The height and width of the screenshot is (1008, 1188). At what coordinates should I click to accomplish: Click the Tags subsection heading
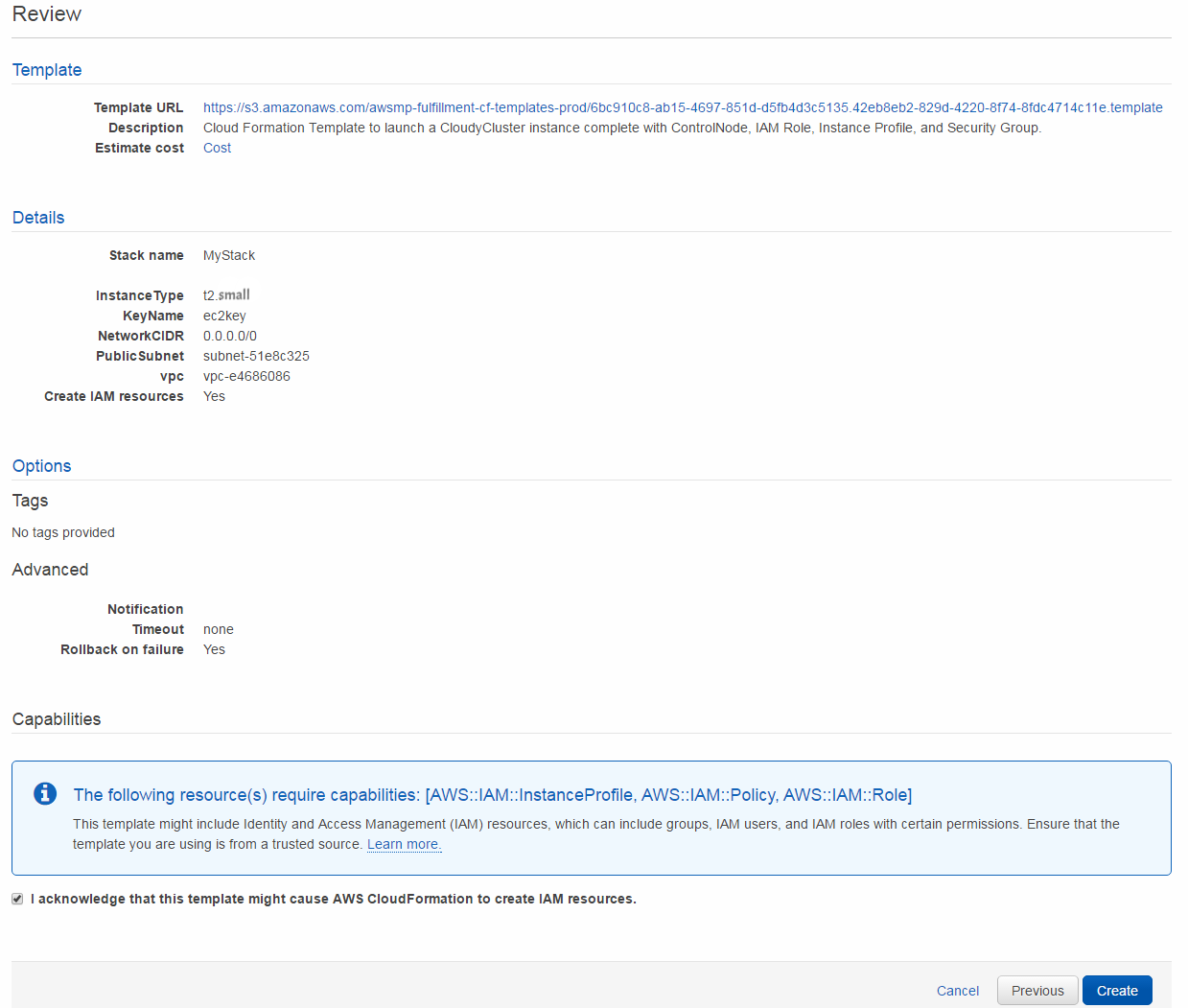pos(30,501)
